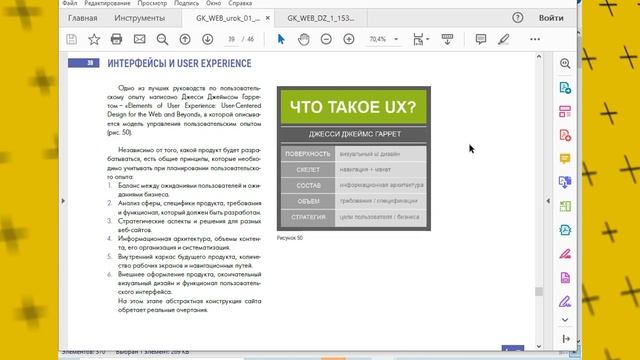Viewport: 640px width, 360px height.
Task: Open the Просмотр menu
Action: pyautogui.click(x=152, y=3)
